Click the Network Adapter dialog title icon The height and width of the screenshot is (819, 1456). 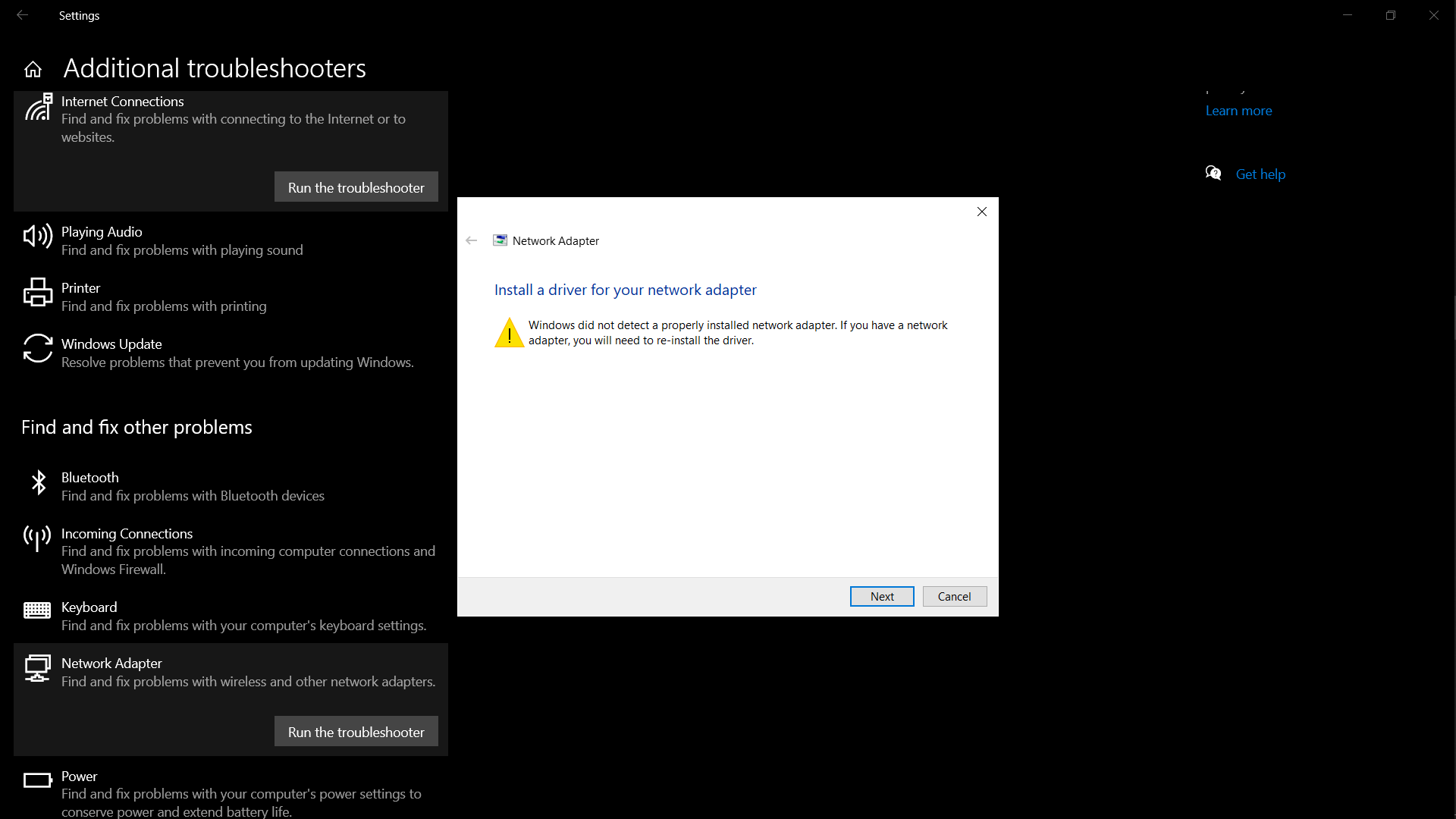tap(500, 240)
